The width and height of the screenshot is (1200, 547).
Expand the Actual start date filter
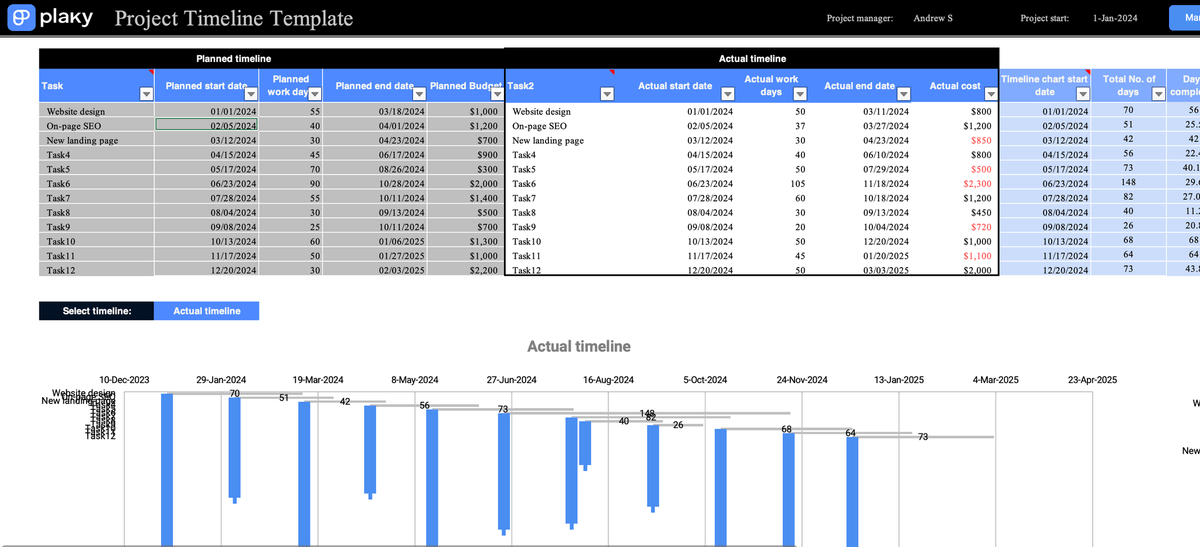click(728, 94)
